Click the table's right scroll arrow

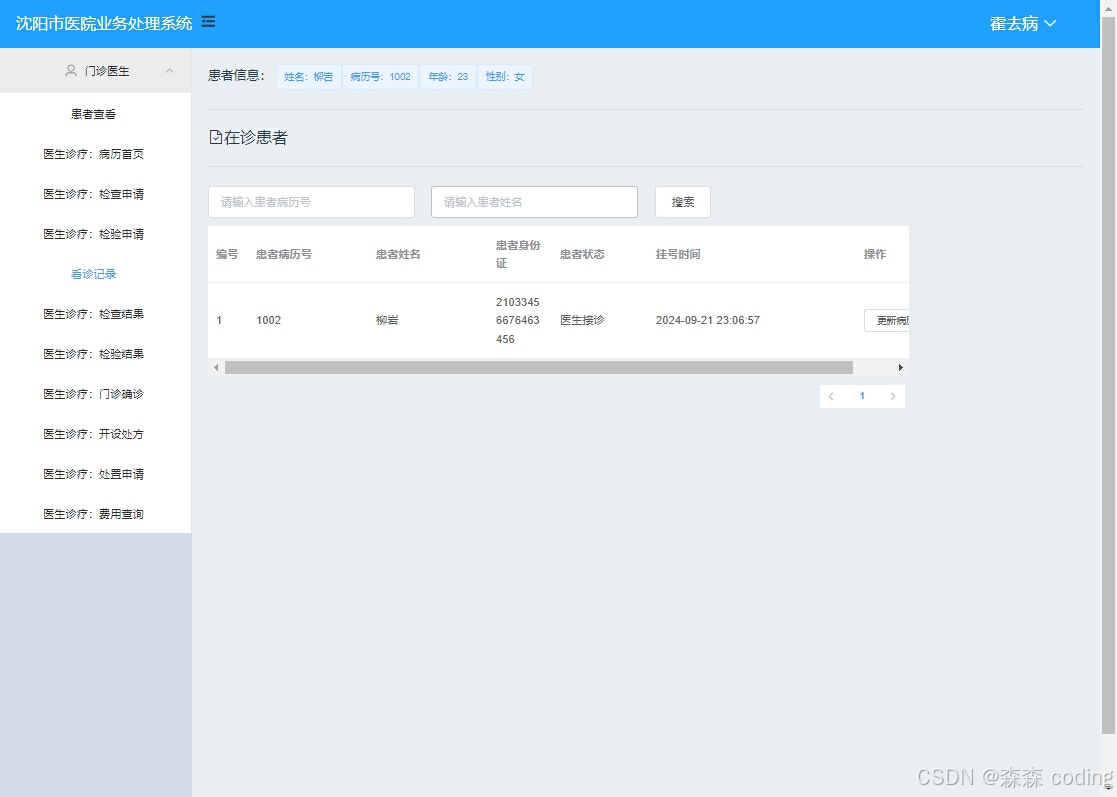[900, 368]
